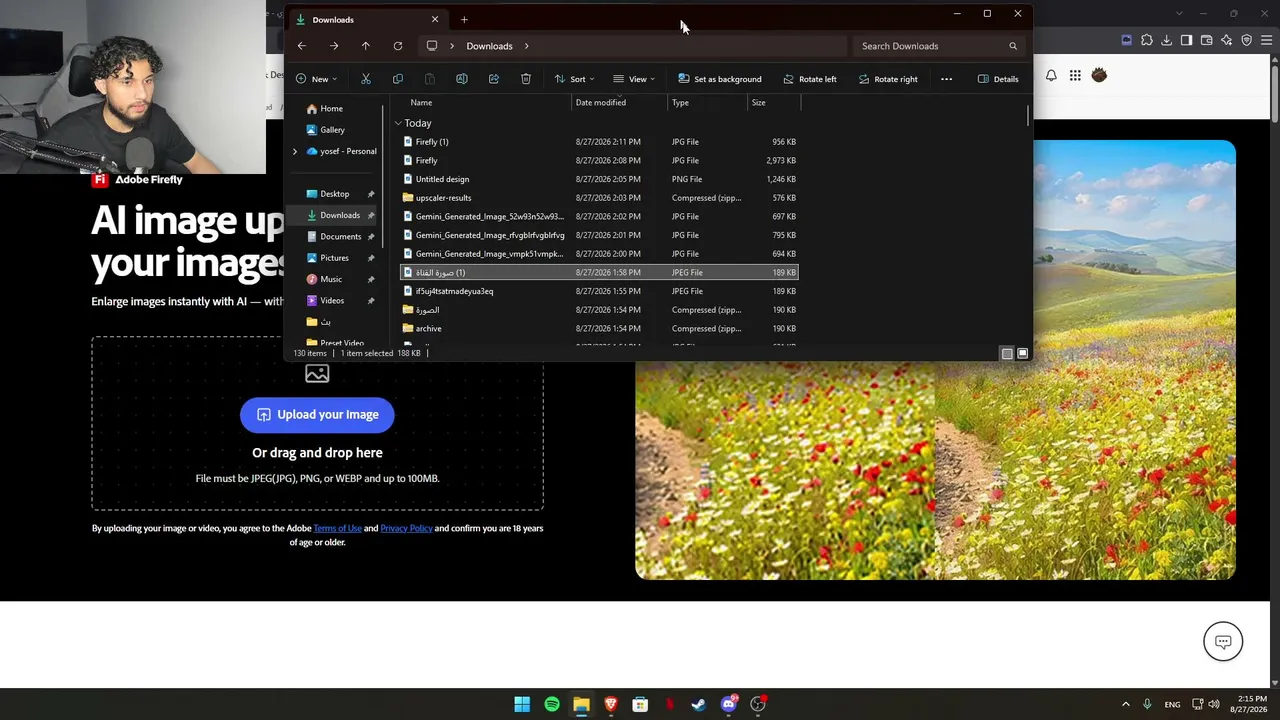The height and width of the screenshot is (720, 1280).
Task: Click Rotate left
Action: point(810,79)
